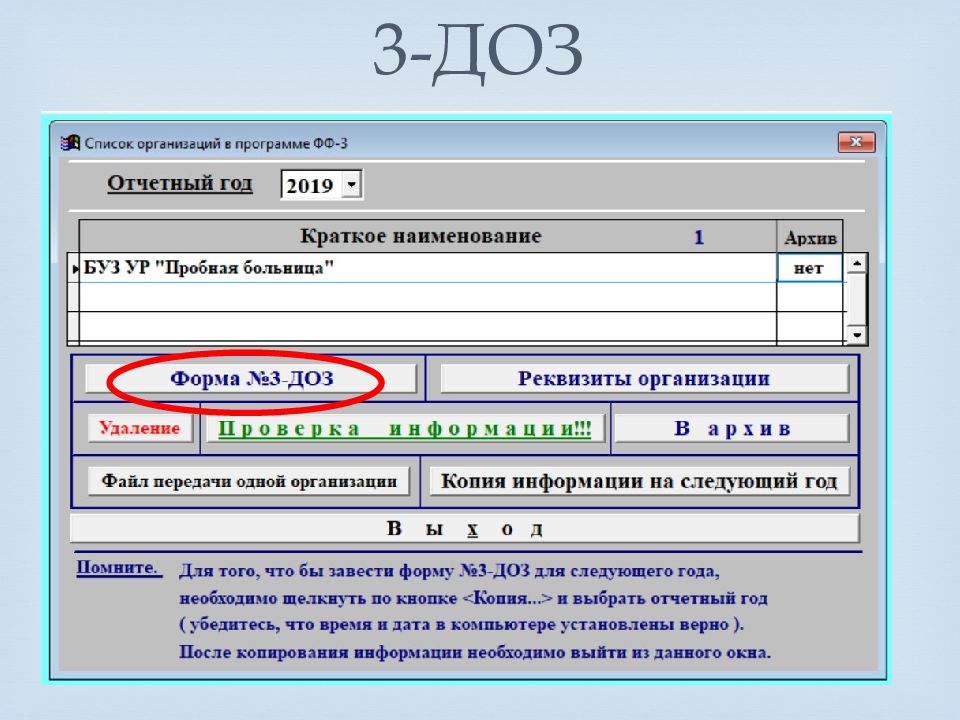Run 'Проверка информации!!!'
Screen dimensions: 960x720
coord(405,429)
